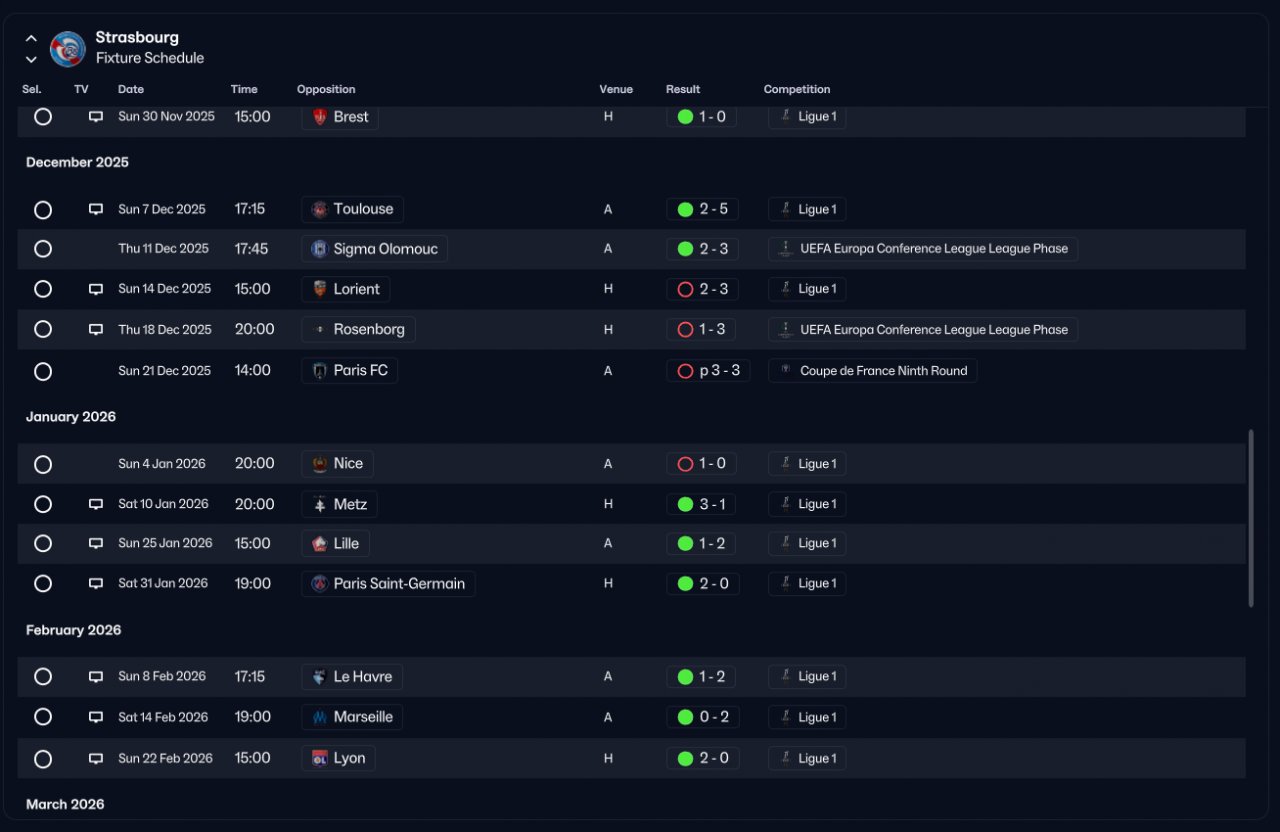Sort fixtures by Date column header
Viewport: 1280px width, 832px height.
[131, 89]
